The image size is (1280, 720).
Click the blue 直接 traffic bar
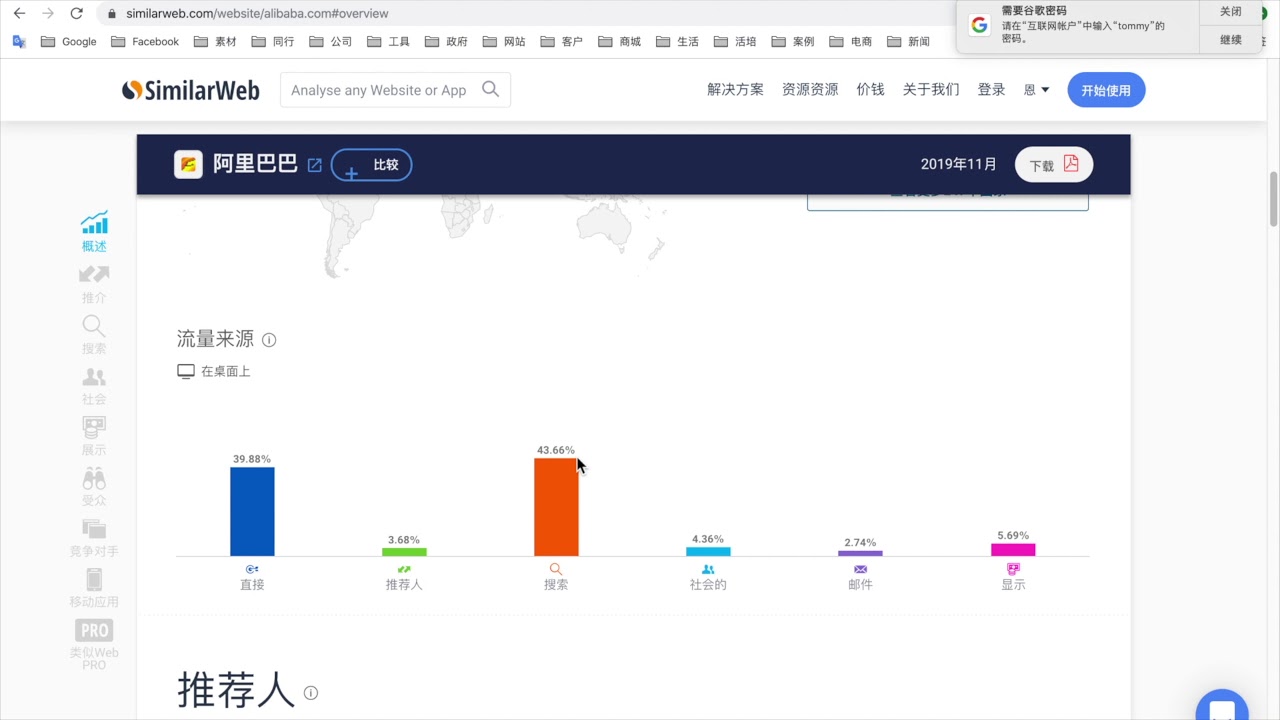[x=252, y=511]
